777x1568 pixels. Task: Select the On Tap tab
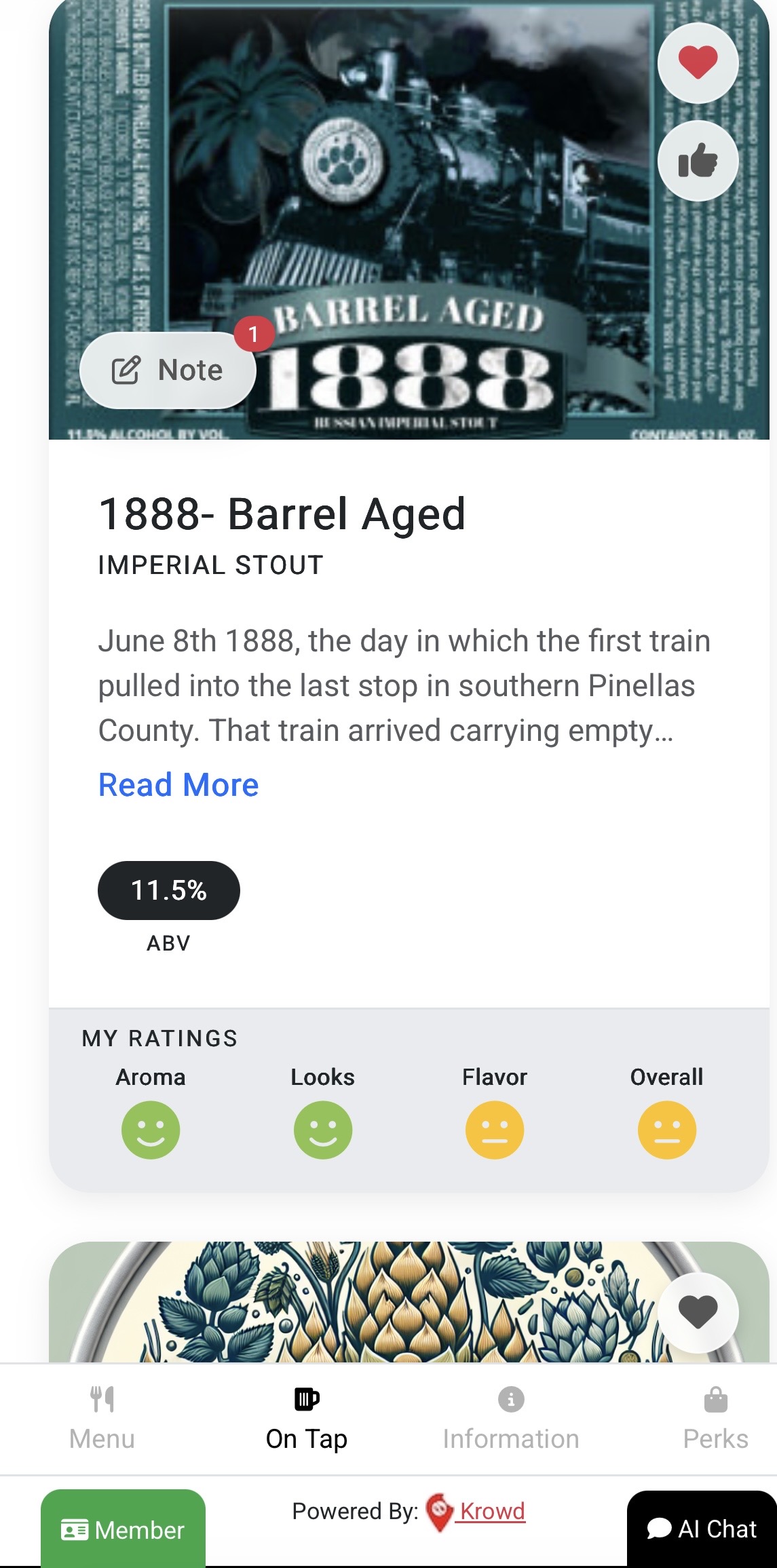(x=307, y=1418)
